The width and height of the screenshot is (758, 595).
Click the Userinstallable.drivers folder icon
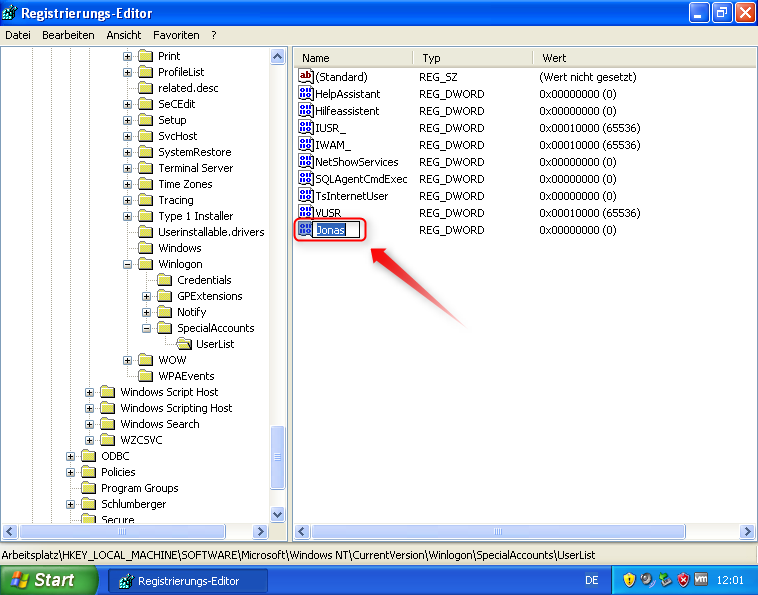click(146, 232)
